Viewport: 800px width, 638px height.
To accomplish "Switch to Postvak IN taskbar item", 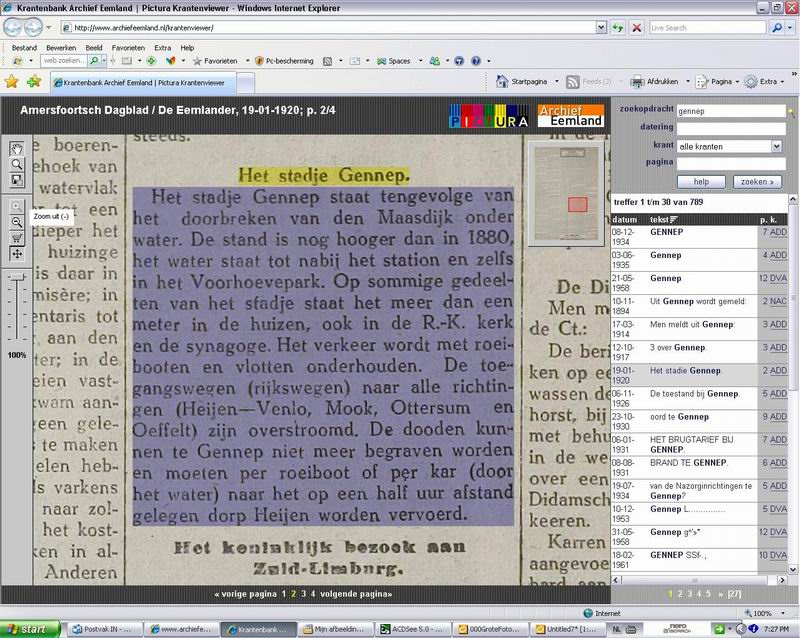I will coord(105,629).
